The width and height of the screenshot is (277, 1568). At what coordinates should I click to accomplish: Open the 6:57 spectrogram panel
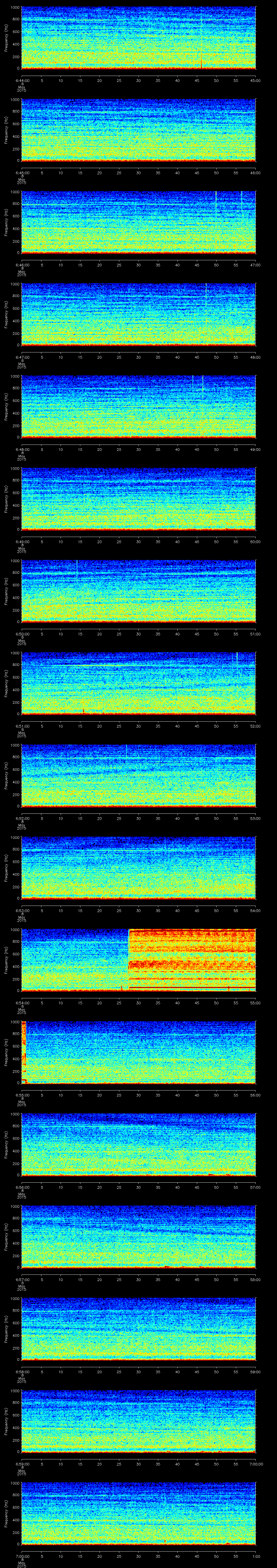[138, 1237]
